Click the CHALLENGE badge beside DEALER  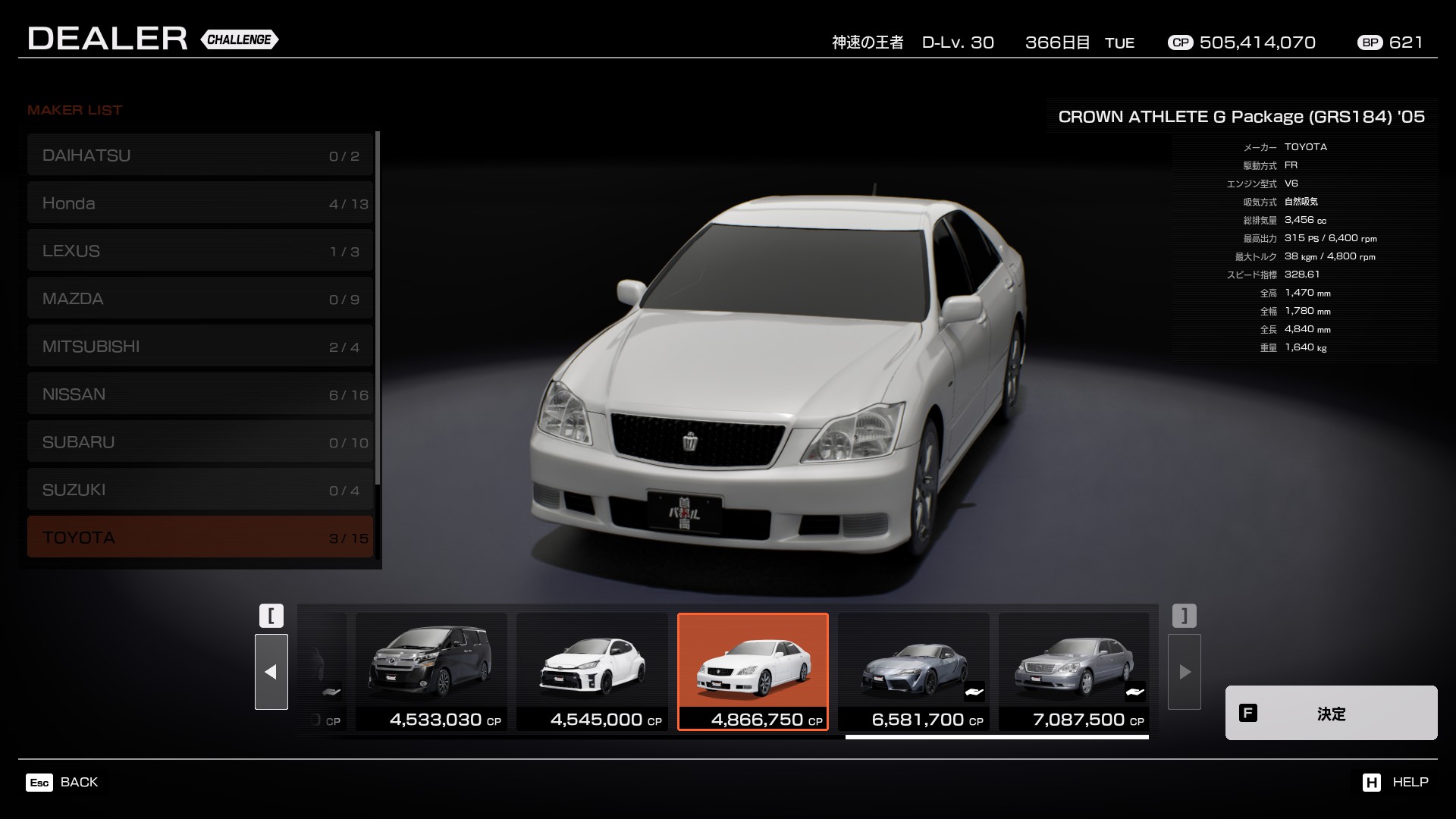tap(240, 39)
